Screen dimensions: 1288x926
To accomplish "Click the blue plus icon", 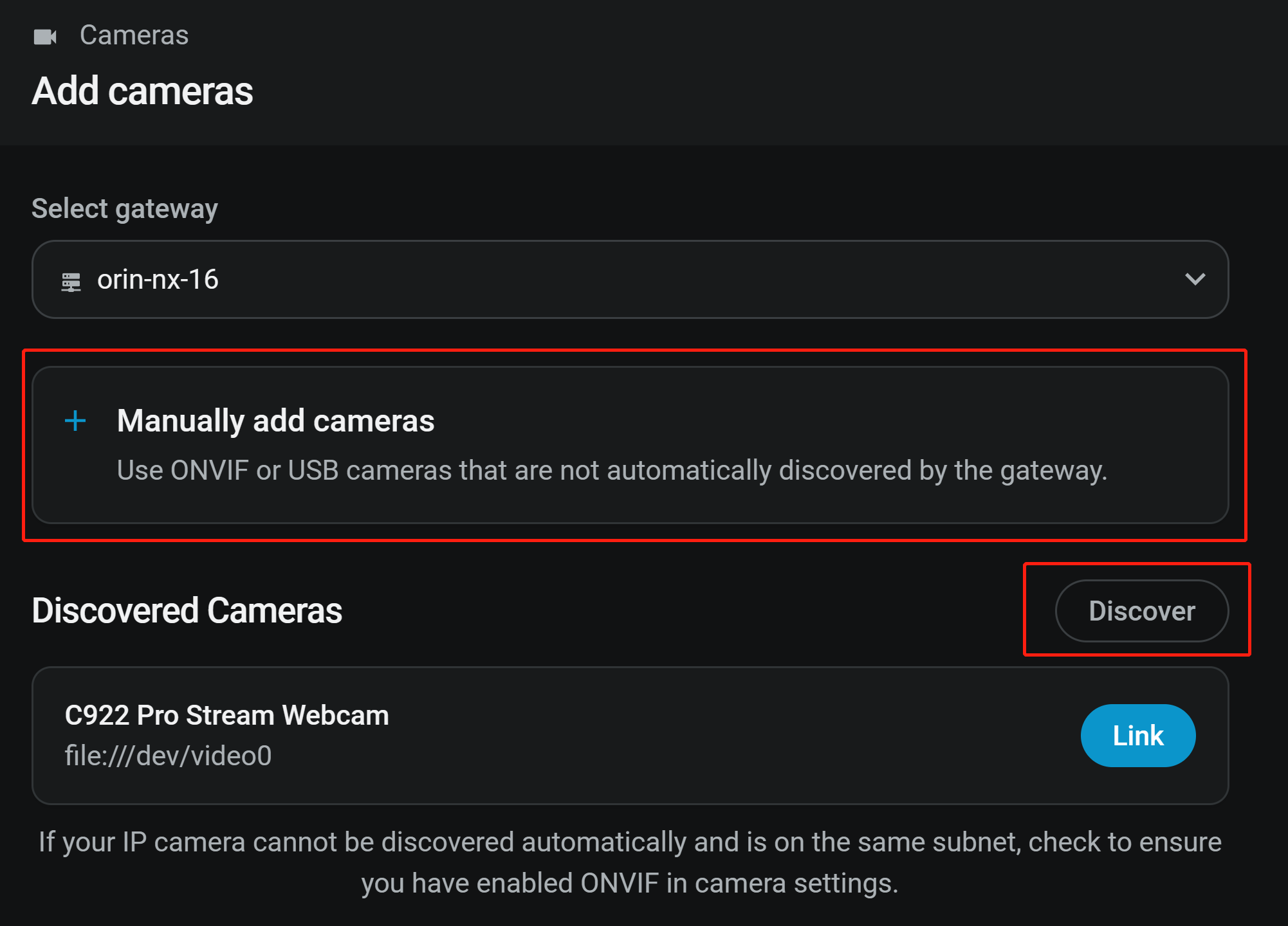I will click(75, 421).
